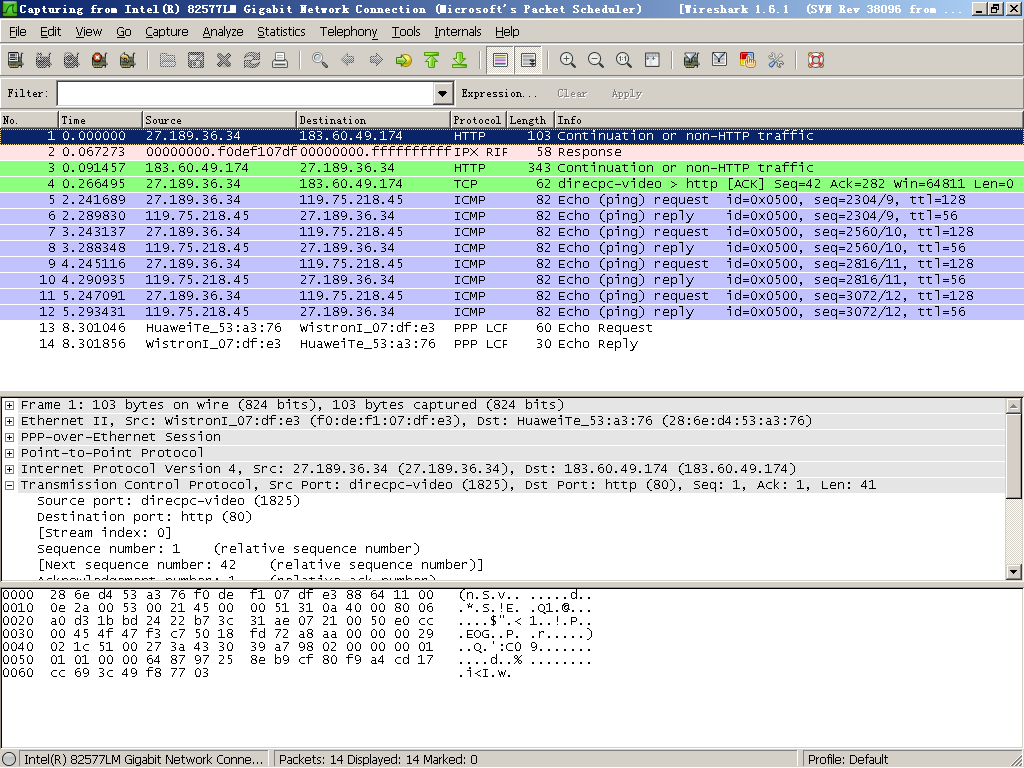Click Profile: Default in status bar

[848, 759]
